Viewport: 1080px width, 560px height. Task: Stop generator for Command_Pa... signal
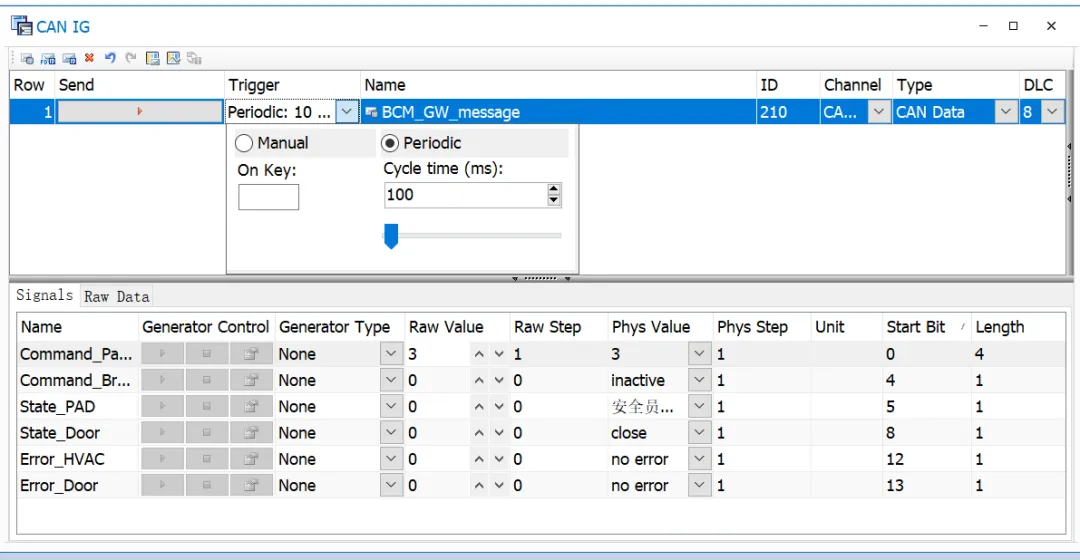(x=207, y=354)
